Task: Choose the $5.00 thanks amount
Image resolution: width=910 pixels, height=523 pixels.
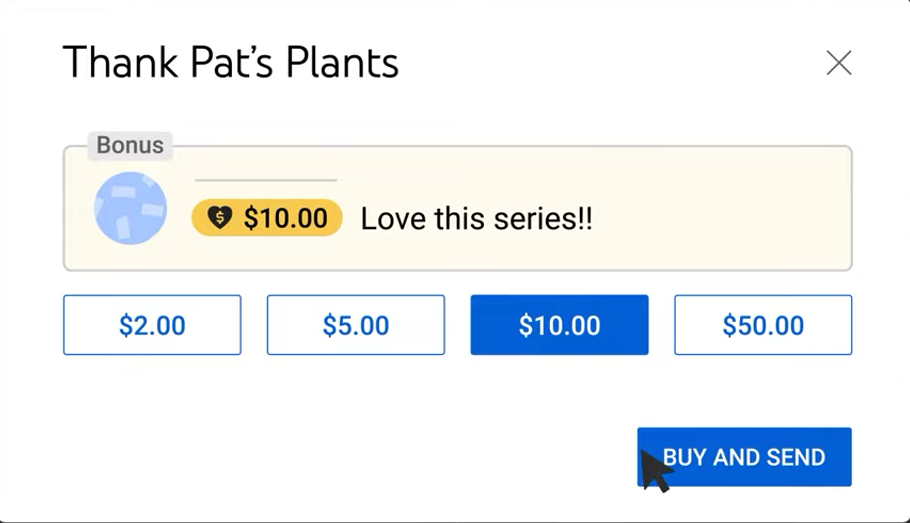Action: click(355, 325)
